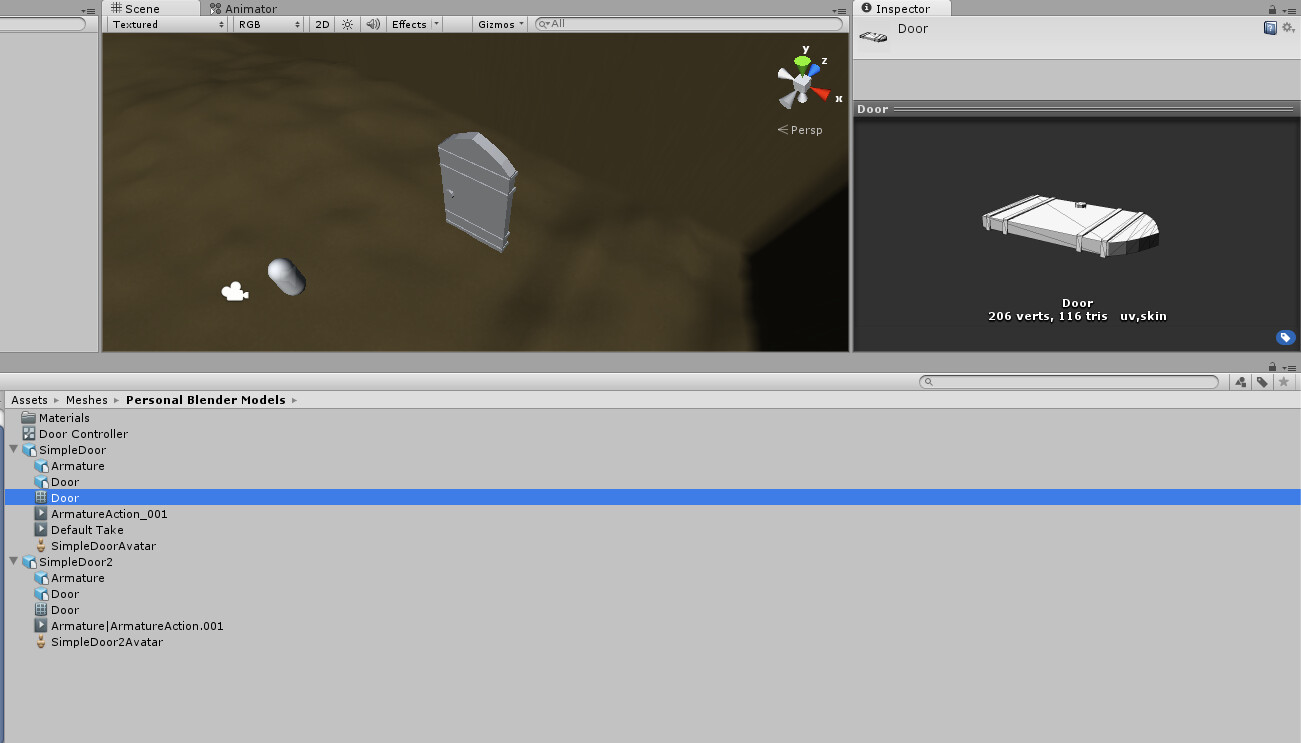Toggle scene lighting with the sun icon
Viewport: 1301px width, 743px height.
click(346, 24)
